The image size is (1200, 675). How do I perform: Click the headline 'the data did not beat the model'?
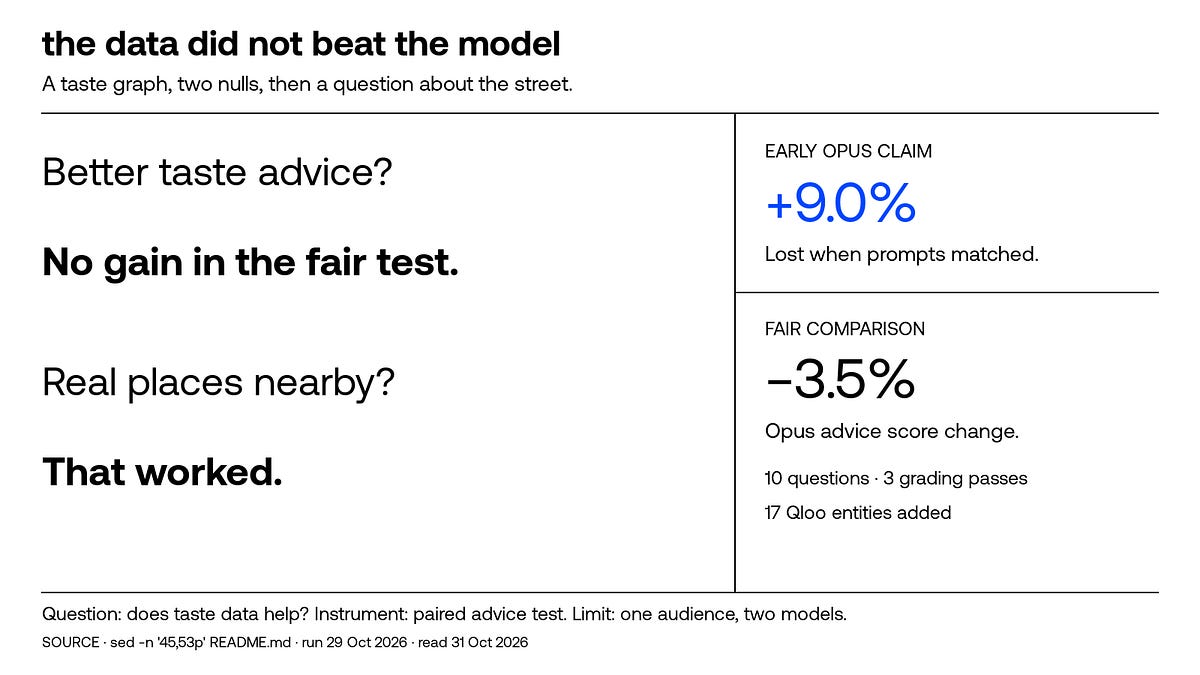point(301,44)
